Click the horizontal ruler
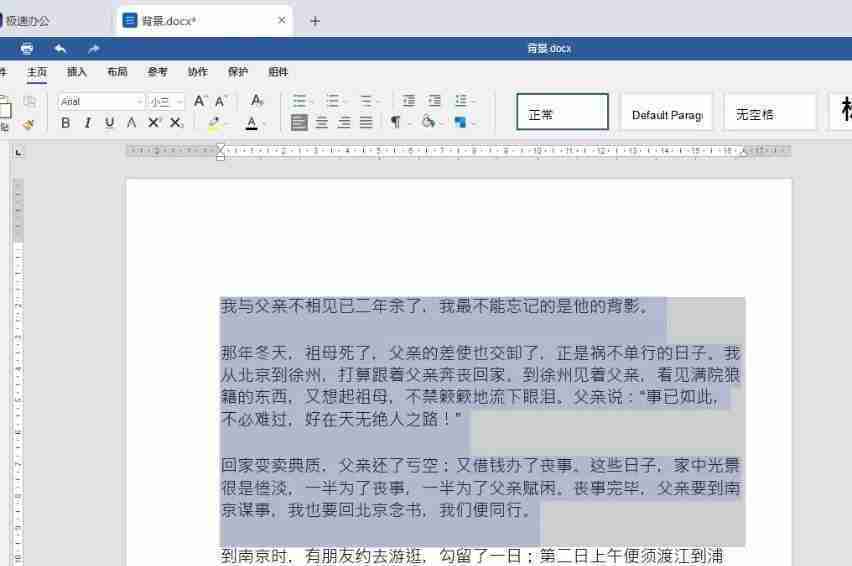The height and width of the screenshot is (566, 852). click(x=458, y=151)
